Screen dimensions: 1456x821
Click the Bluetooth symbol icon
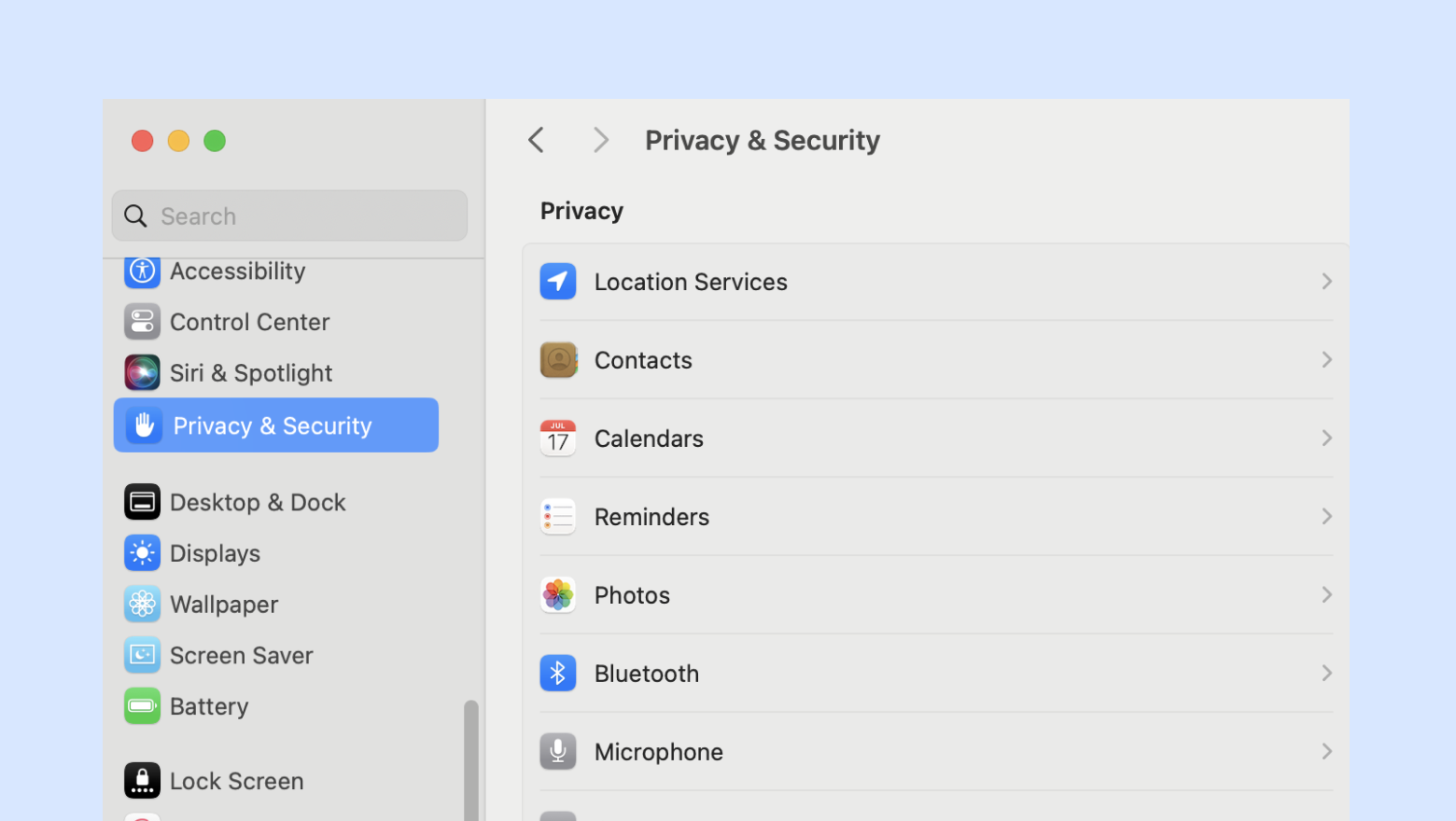click(x=558, y=674)
